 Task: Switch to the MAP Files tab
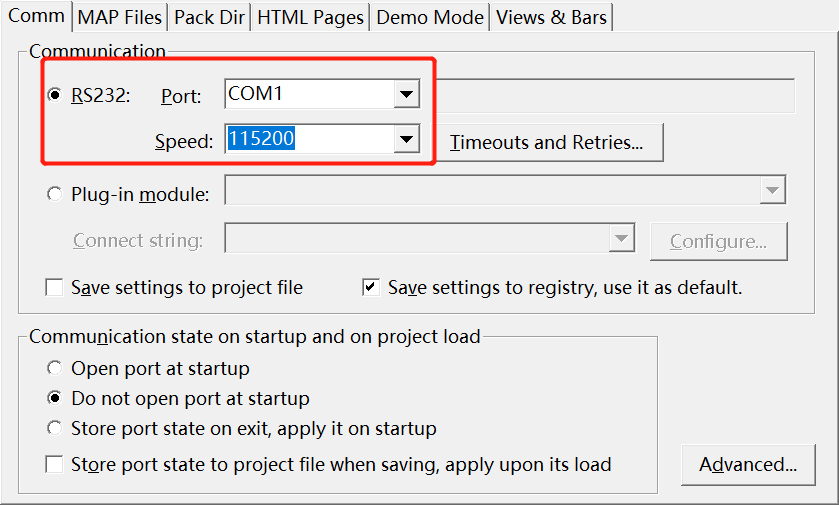point(119,17)
